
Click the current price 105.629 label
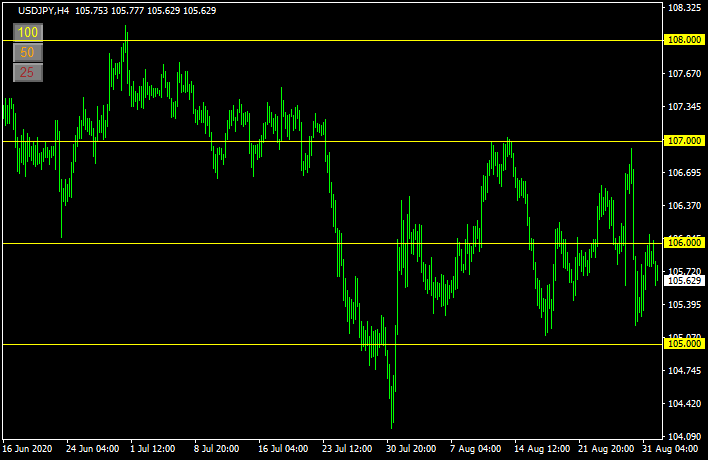685,281
